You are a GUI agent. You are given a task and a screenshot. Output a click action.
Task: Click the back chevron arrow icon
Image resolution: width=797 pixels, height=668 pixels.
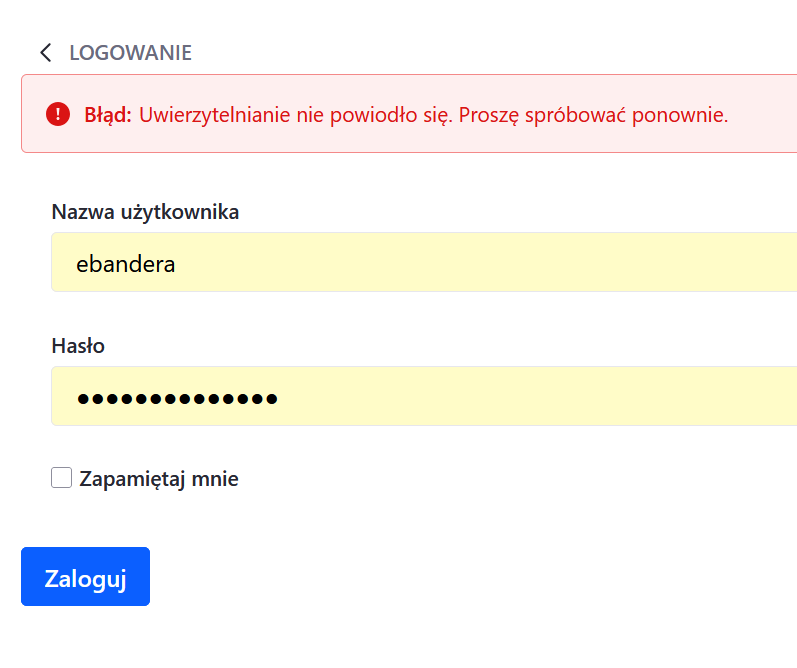[x=45, y=53]
